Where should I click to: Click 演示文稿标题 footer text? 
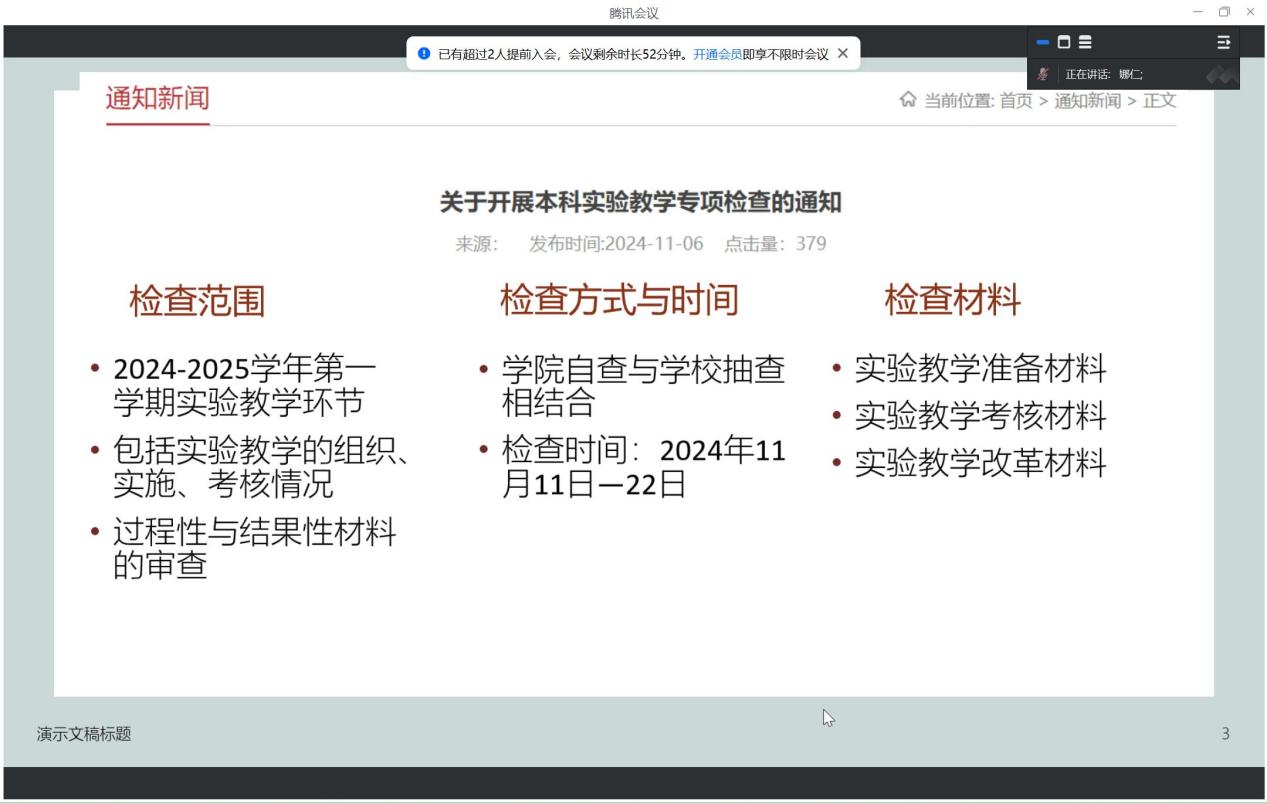(x=84, y=734)
